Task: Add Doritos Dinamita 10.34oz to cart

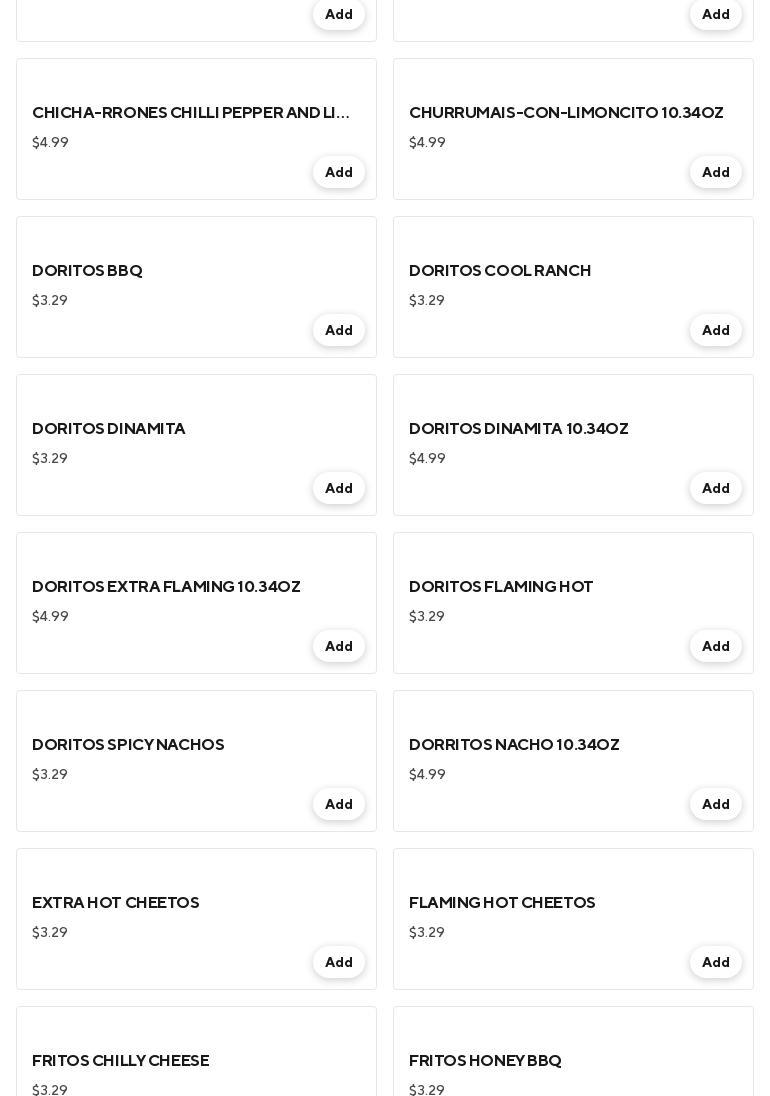Action: point(715,488)
